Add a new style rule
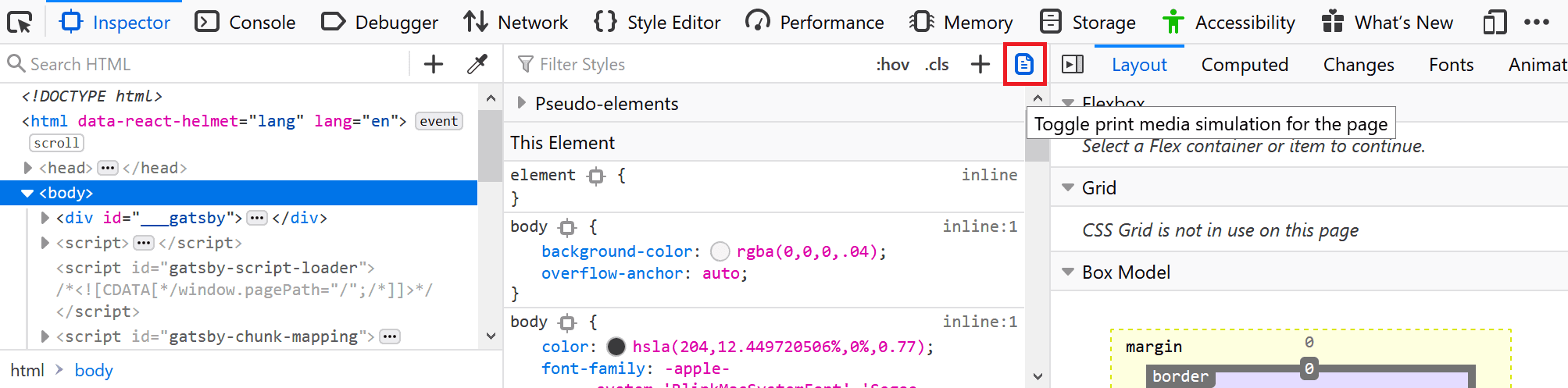 tap(980, 64)
